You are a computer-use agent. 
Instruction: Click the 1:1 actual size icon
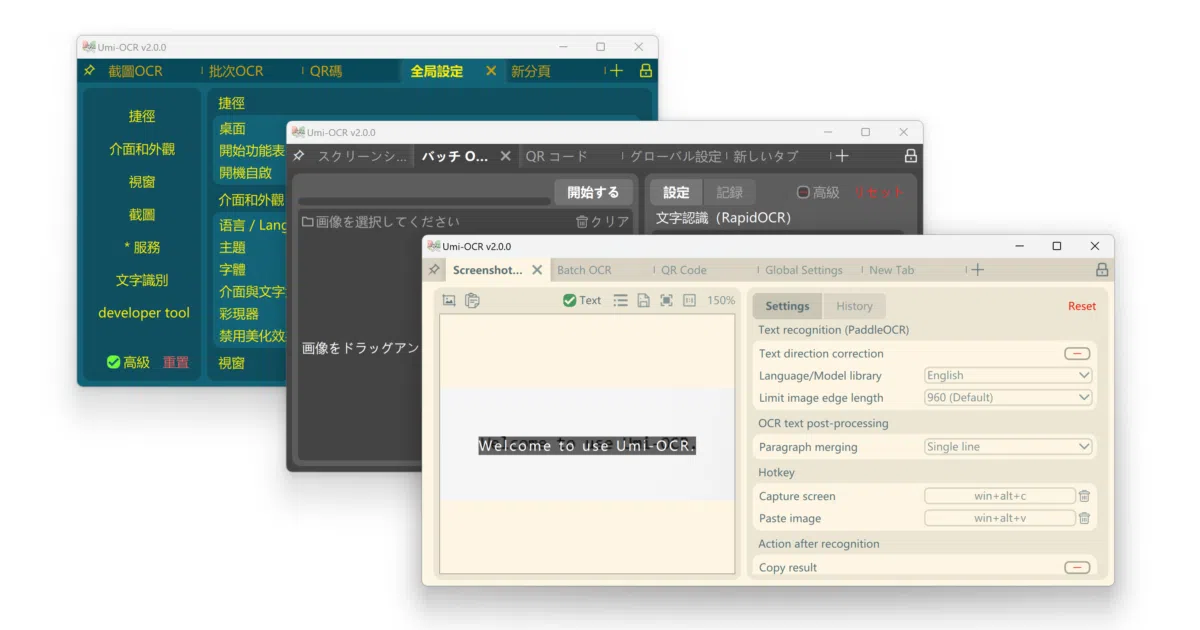(x=689, y=300)
